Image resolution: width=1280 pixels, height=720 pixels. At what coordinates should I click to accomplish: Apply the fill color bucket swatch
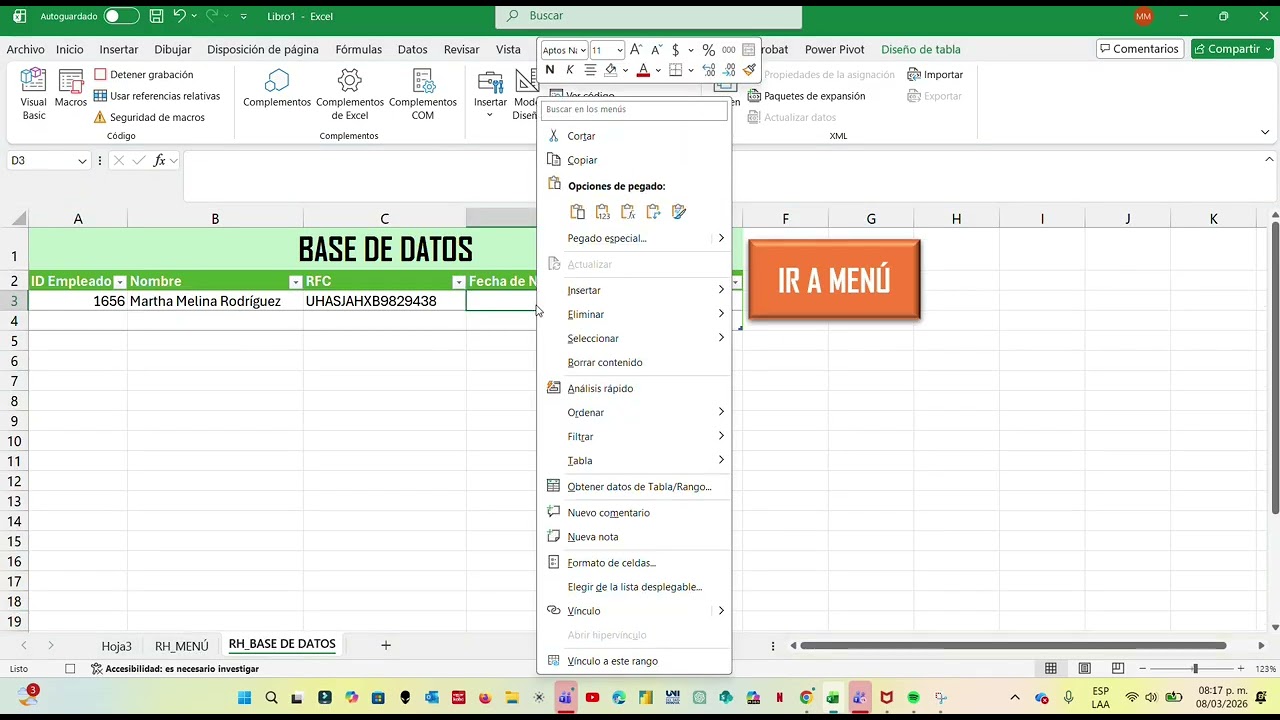(610, 70)
